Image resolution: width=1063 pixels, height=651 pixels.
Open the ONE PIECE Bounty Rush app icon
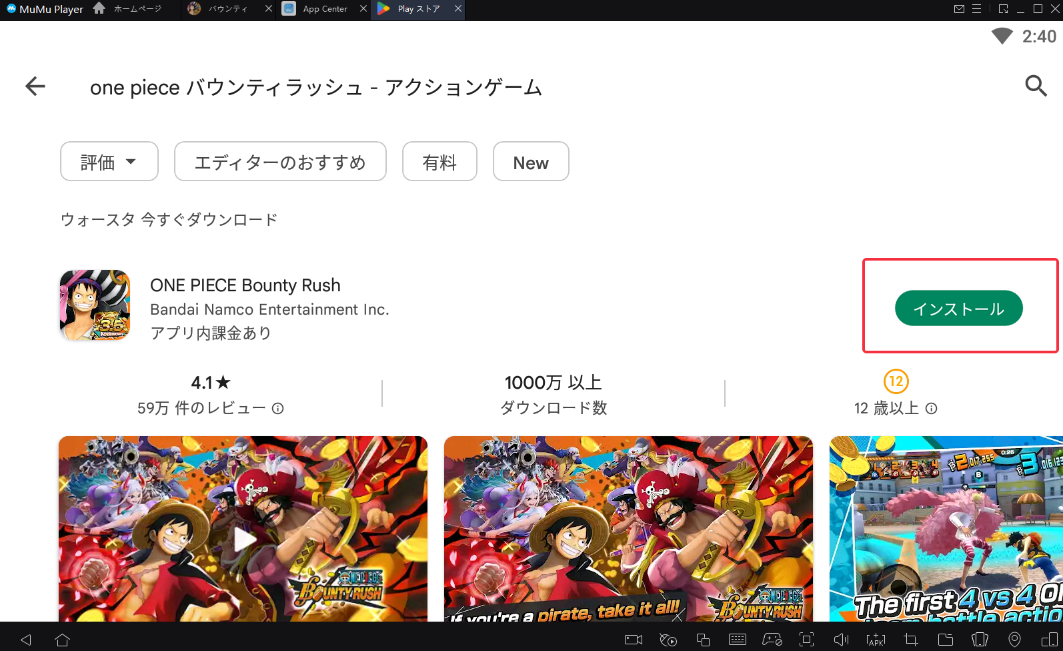click(x=95, y=305)
